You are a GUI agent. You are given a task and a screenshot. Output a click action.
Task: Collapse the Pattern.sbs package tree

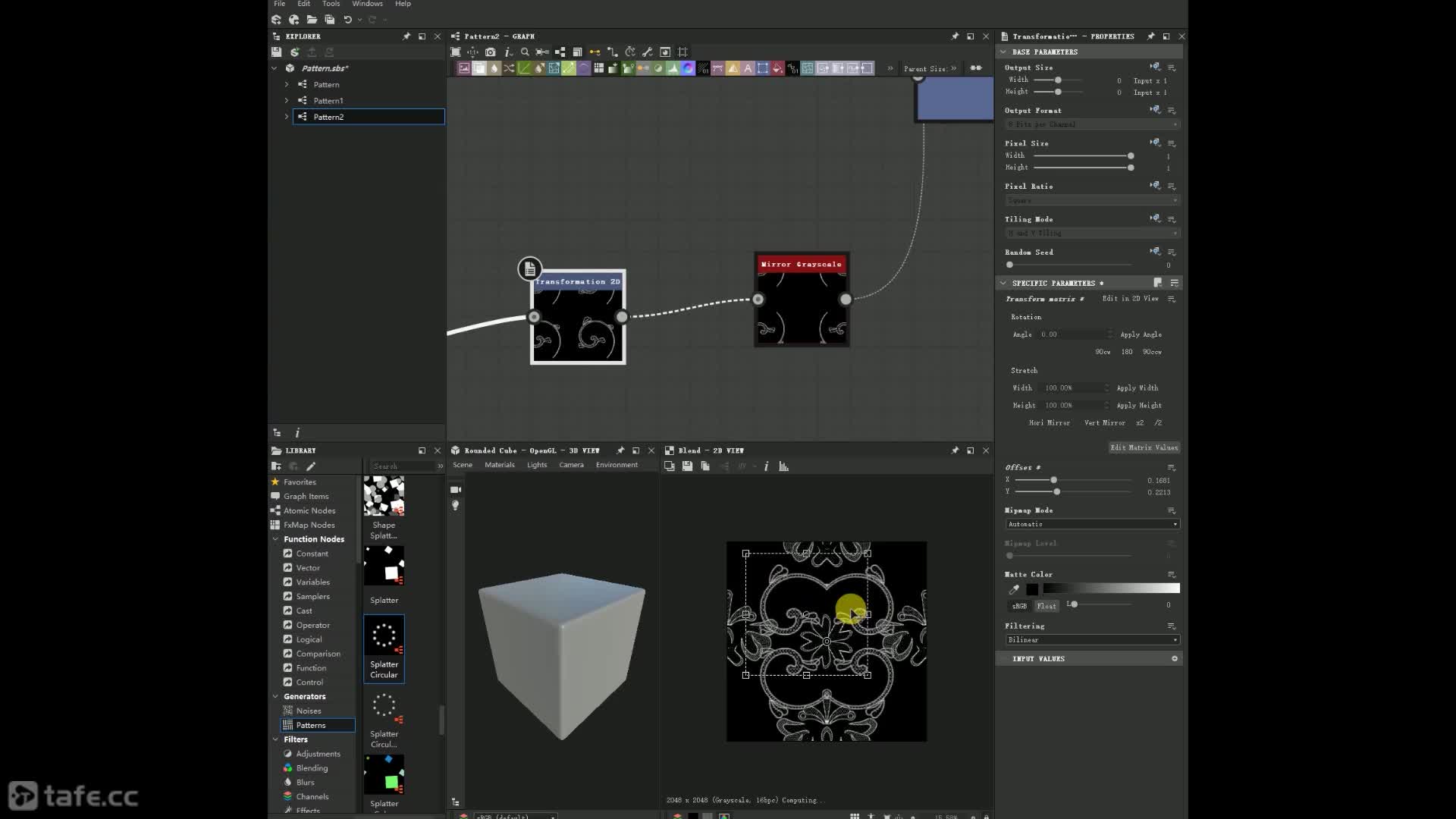coord(275,68)
